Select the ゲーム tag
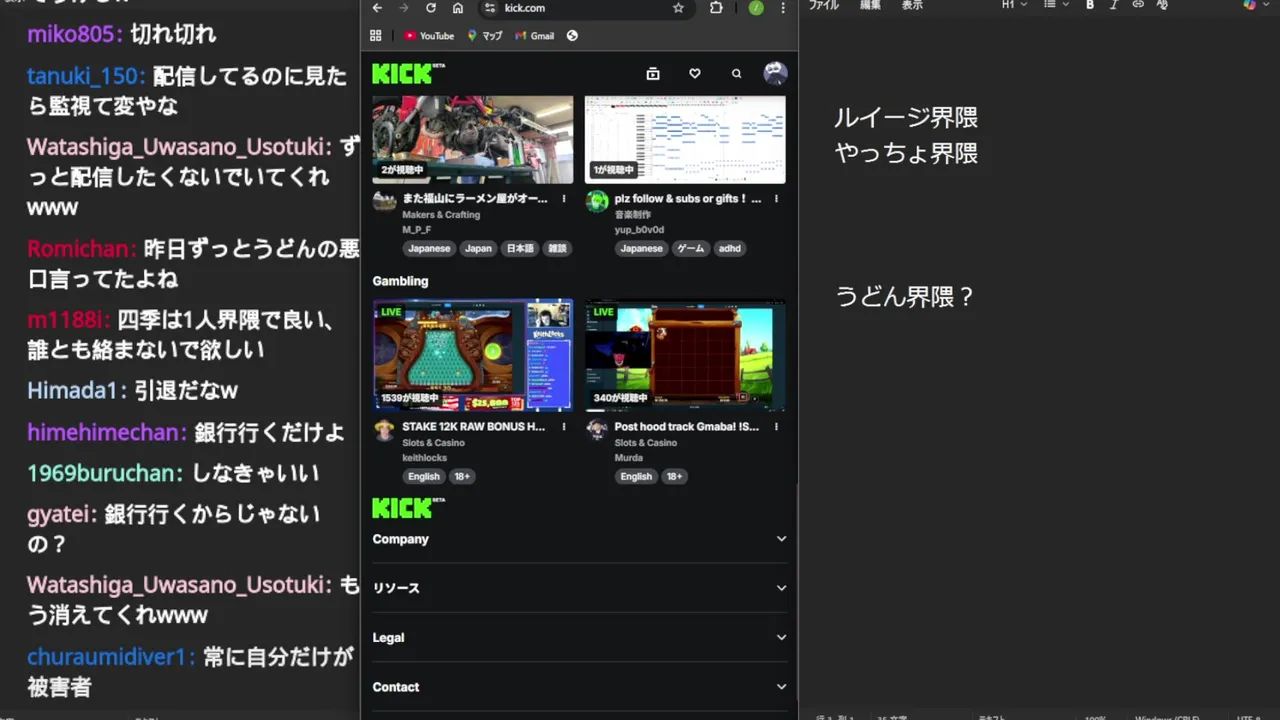Screen dimensions: 1280x720 tap(691, 249)
